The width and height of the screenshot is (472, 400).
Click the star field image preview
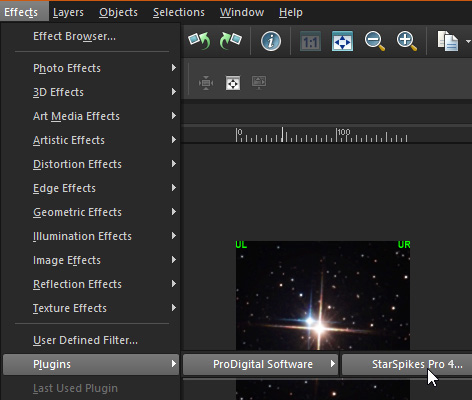coord(323,295)
